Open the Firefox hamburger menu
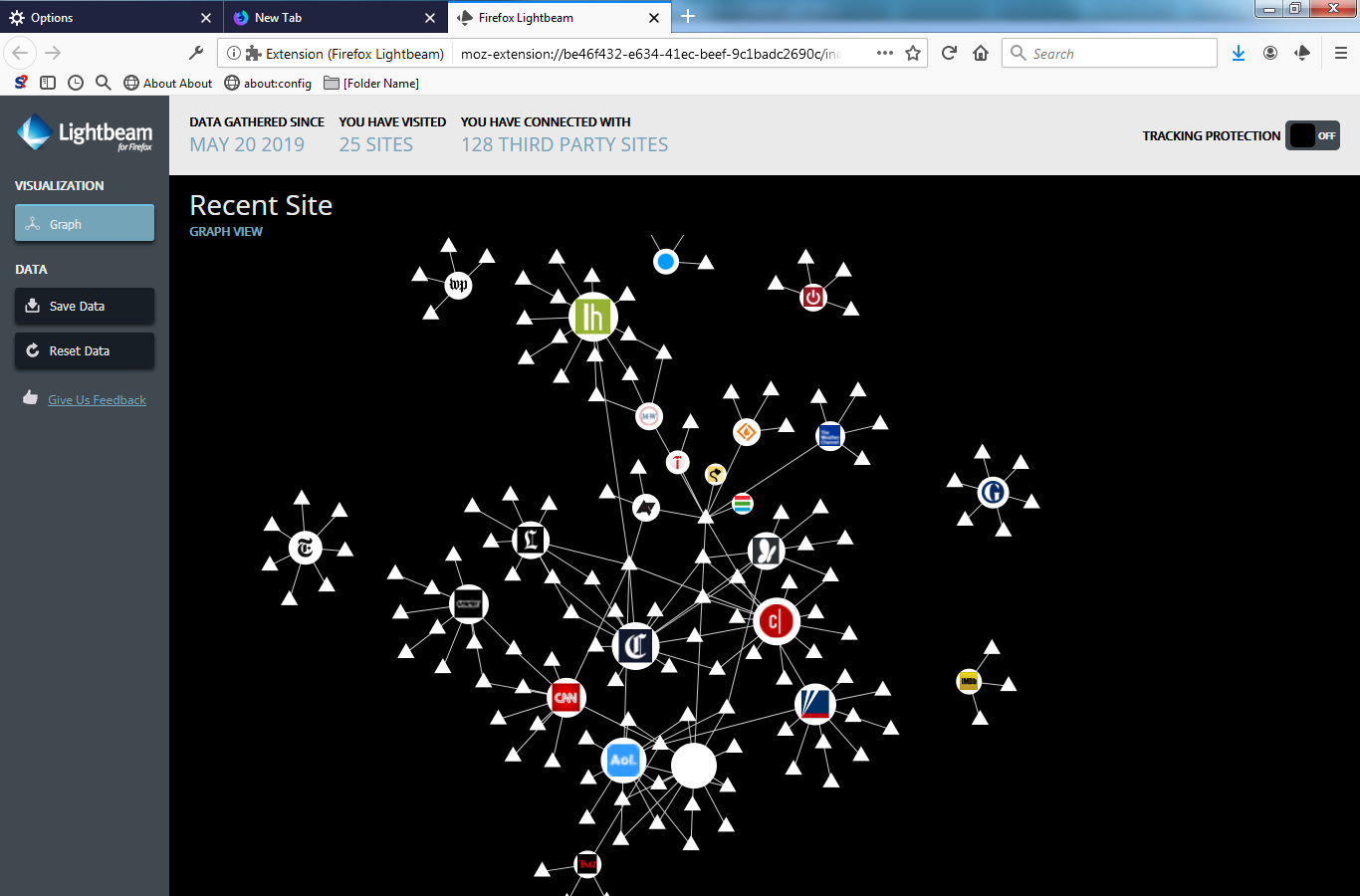This screenshot has height=896, width=1360. click(x=1341, y=53)
